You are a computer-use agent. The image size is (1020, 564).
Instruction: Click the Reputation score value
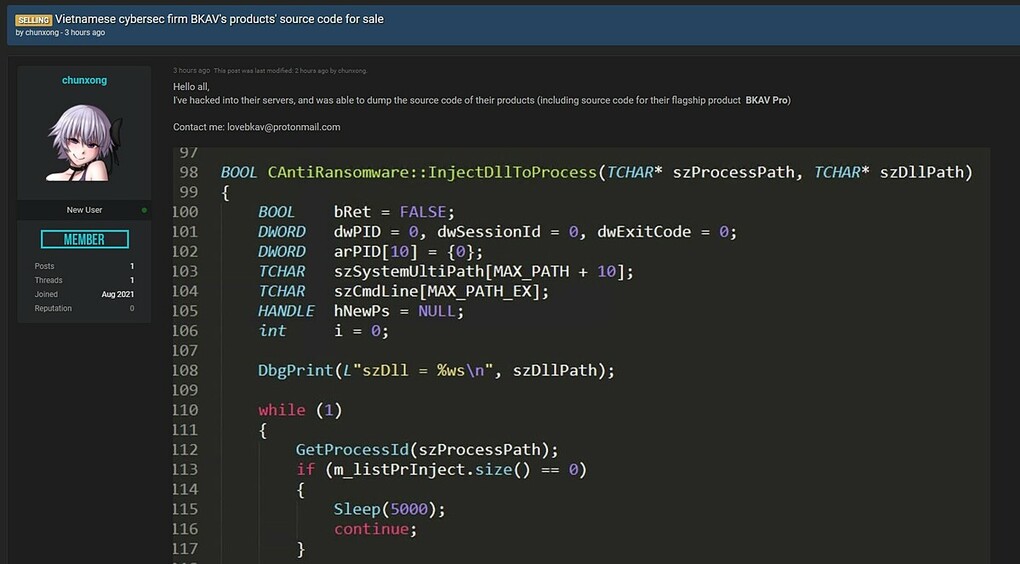point(132,308)
